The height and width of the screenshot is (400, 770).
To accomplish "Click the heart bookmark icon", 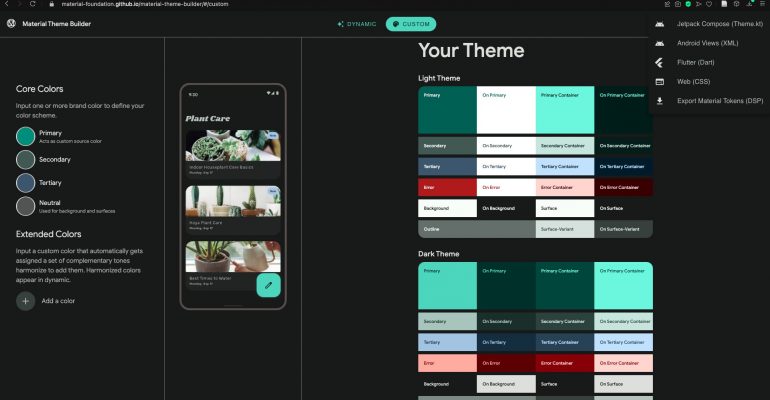I will pyautogui.click(x=709, y=4).
